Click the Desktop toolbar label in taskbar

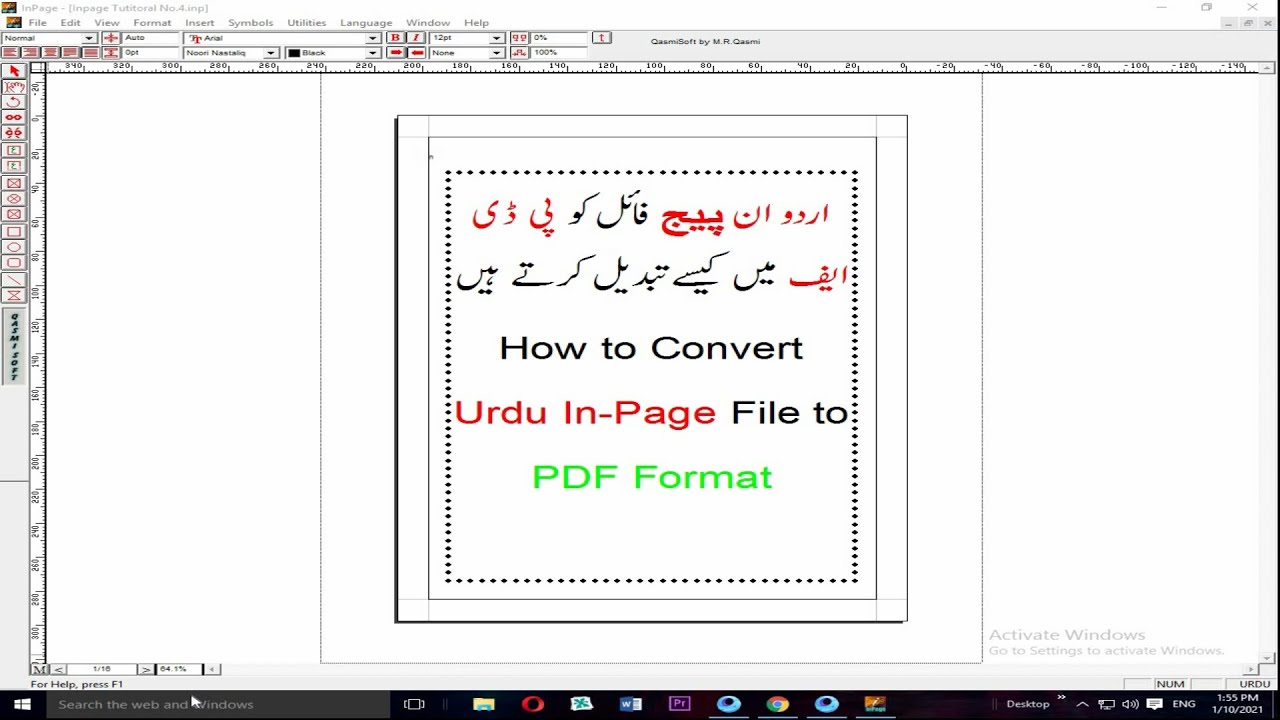coord(1027,704)
